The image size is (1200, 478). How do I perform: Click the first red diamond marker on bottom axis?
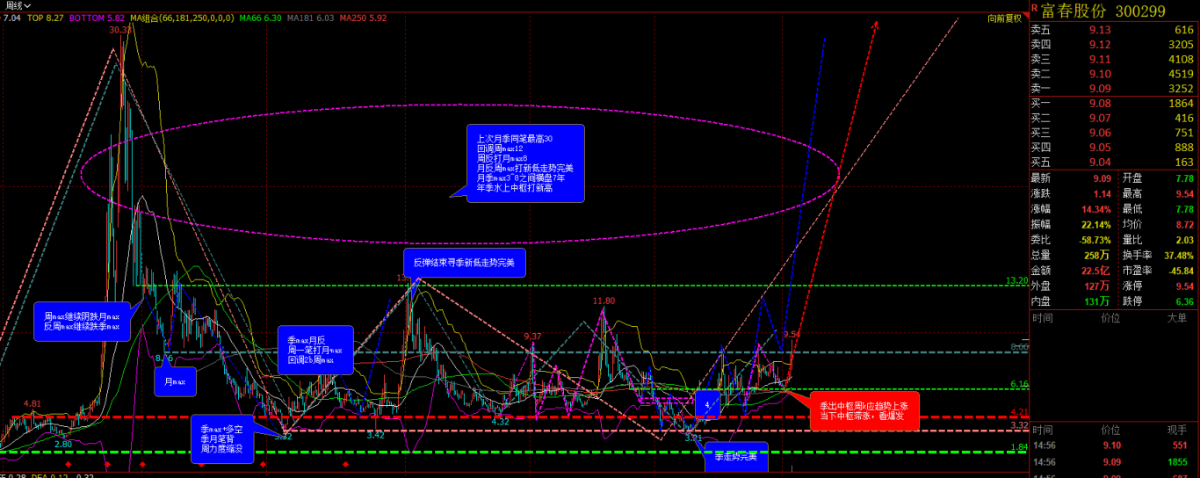tap(67, 465)
